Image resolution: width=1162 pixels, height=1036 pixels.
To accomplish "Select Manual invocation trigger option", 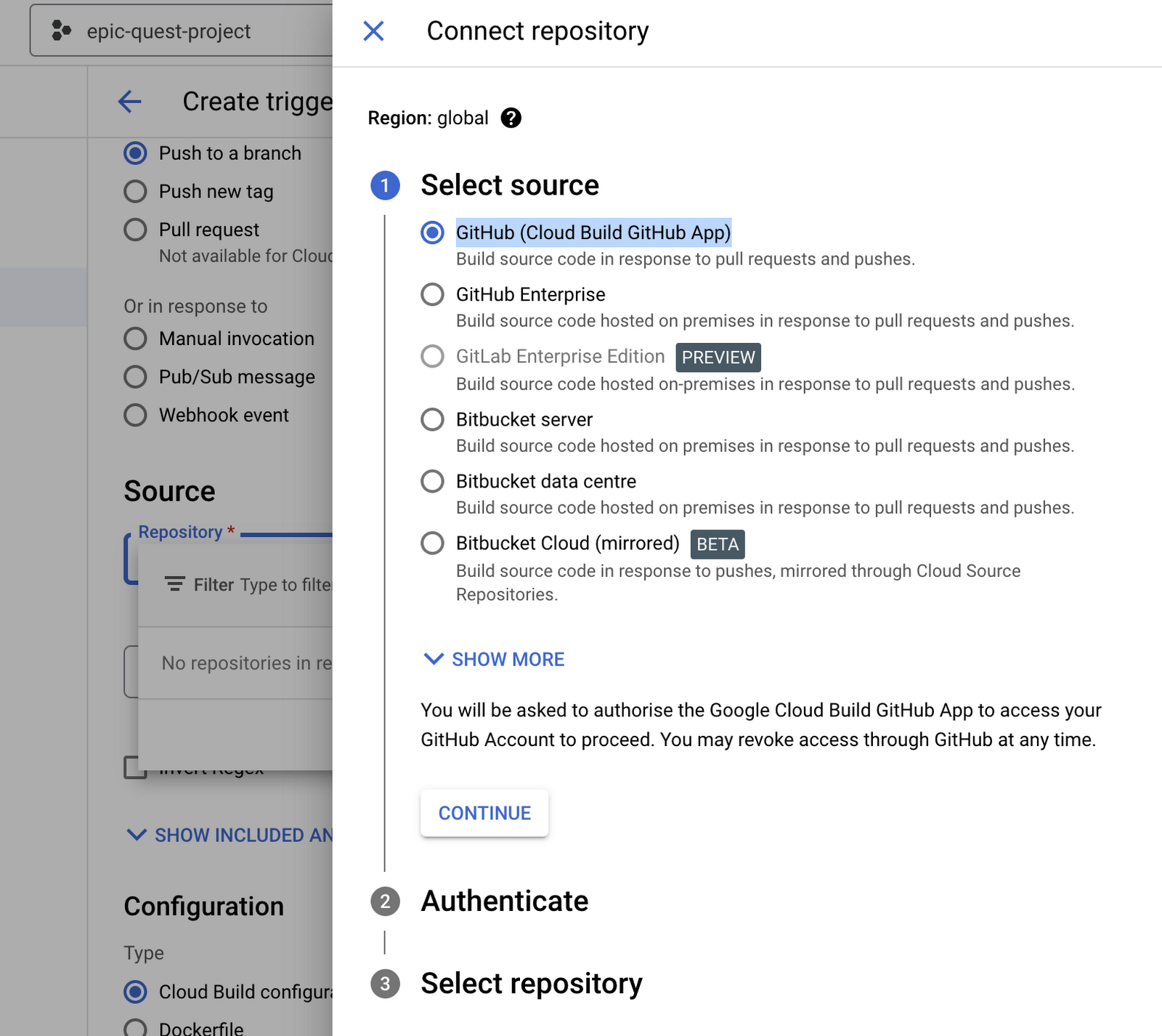I will point(135,339).
